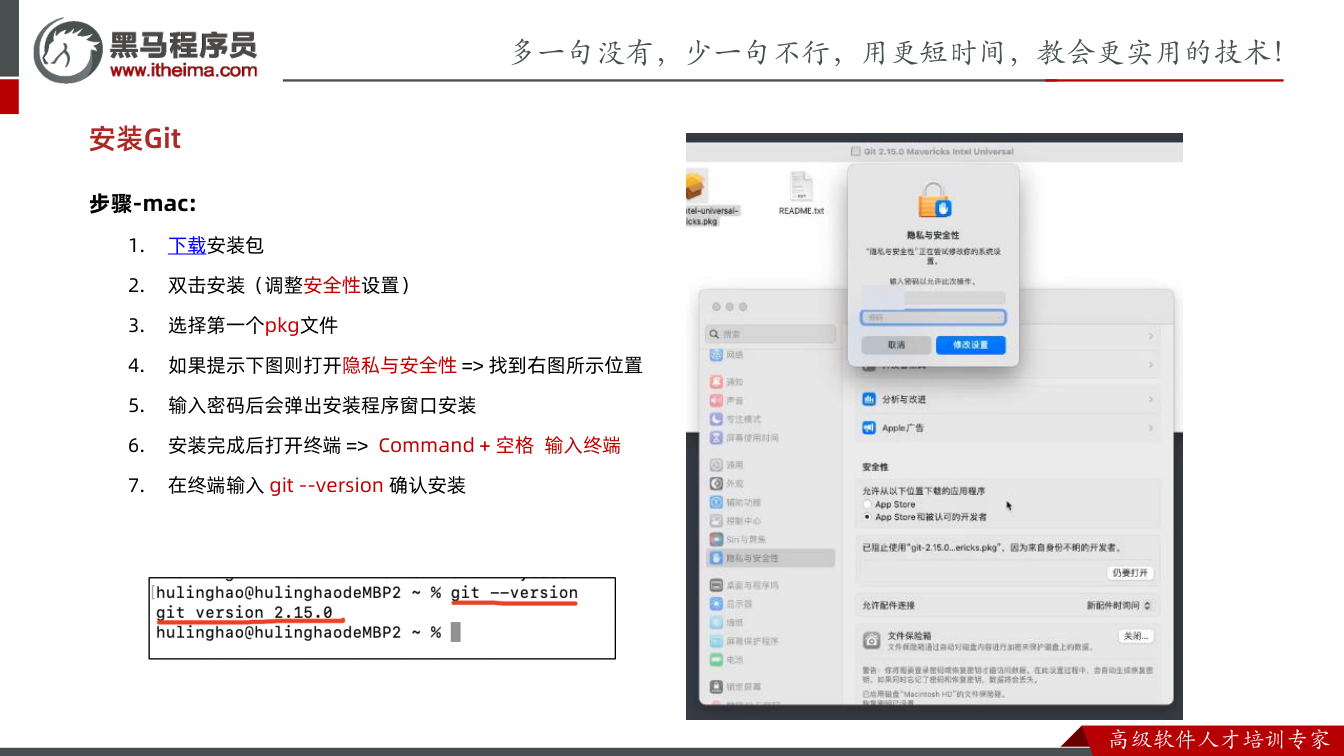Click the 关闭… button for 文件保险箱
The image size is (1344, 756).
[1135, 636]
